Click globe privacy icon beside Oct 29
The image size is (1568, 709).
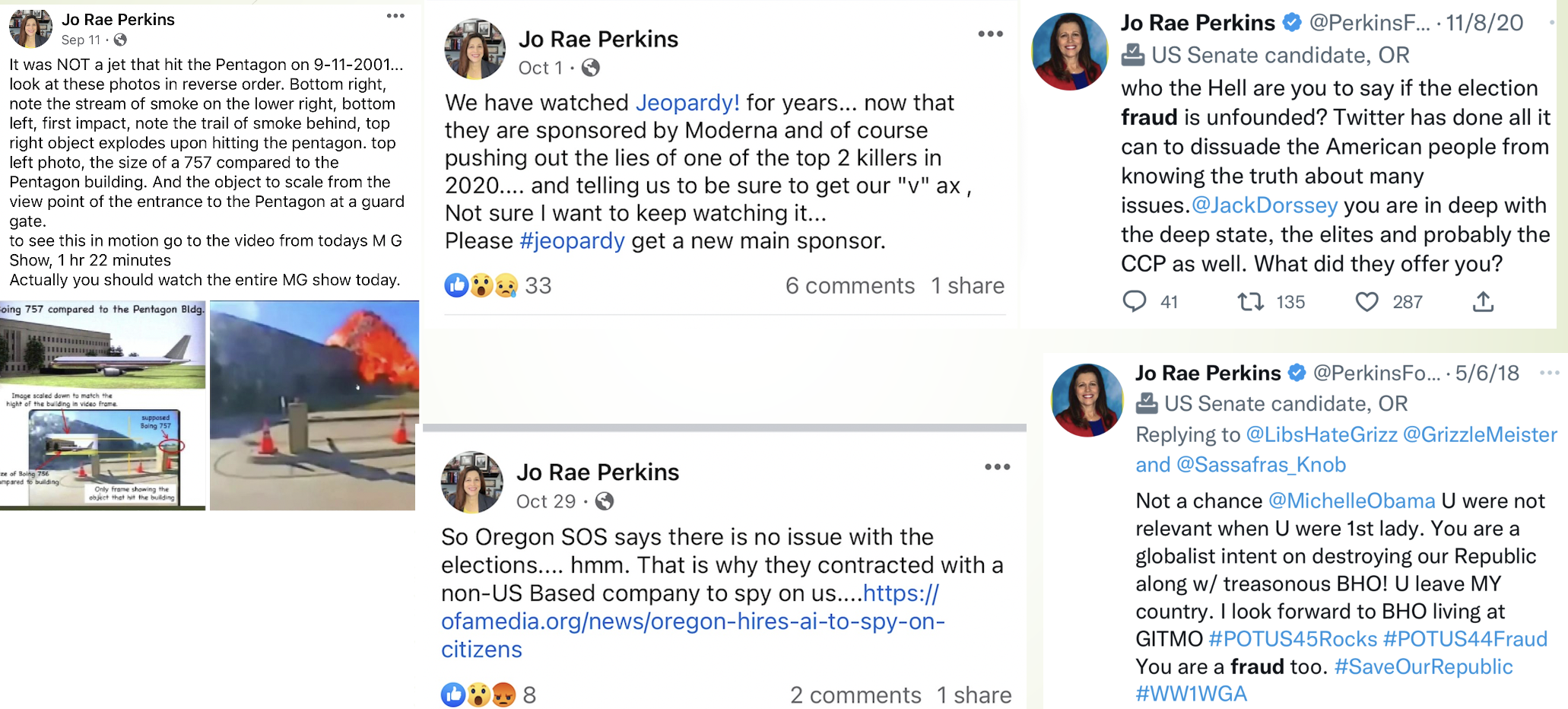click(605, 501)
